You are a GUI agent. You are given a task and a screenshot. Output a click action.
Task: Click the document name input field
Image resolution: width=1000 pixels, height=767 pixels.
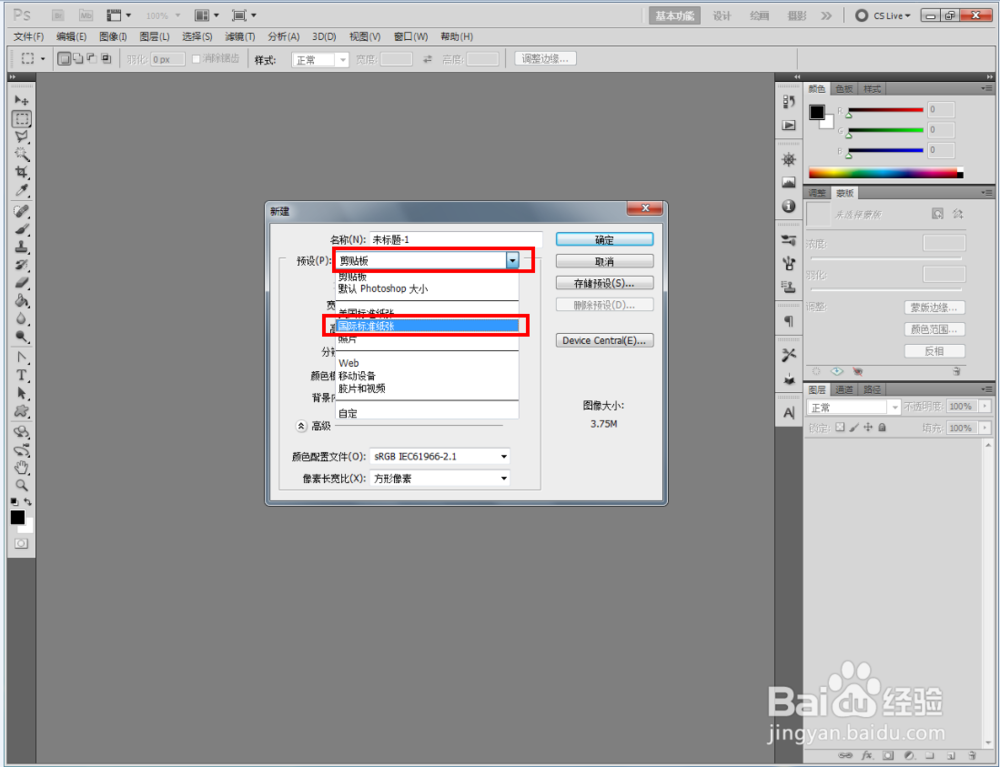click(456, 240)
